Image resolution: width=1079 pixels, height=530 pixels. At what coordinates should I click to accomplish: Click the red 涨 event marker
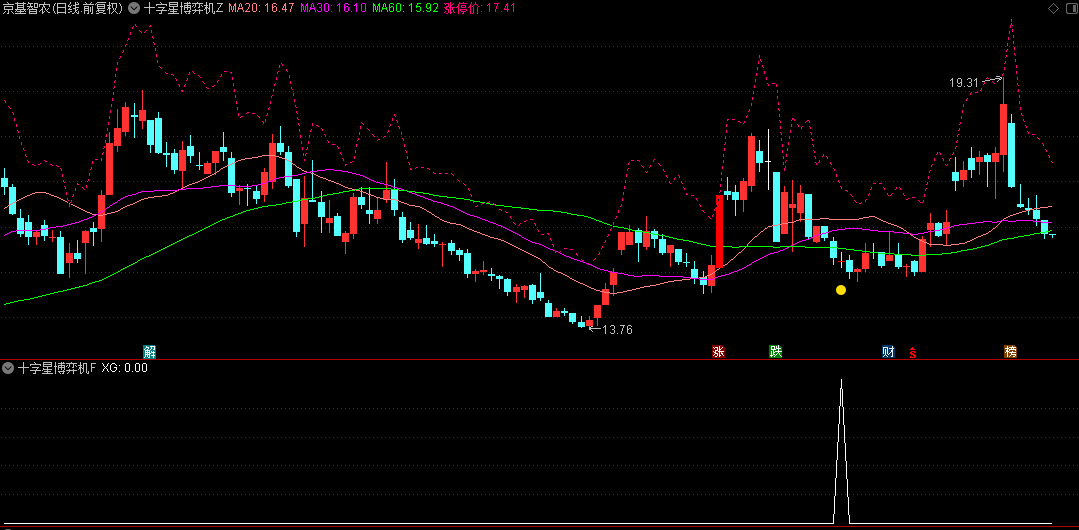click(x=718, y=352)
